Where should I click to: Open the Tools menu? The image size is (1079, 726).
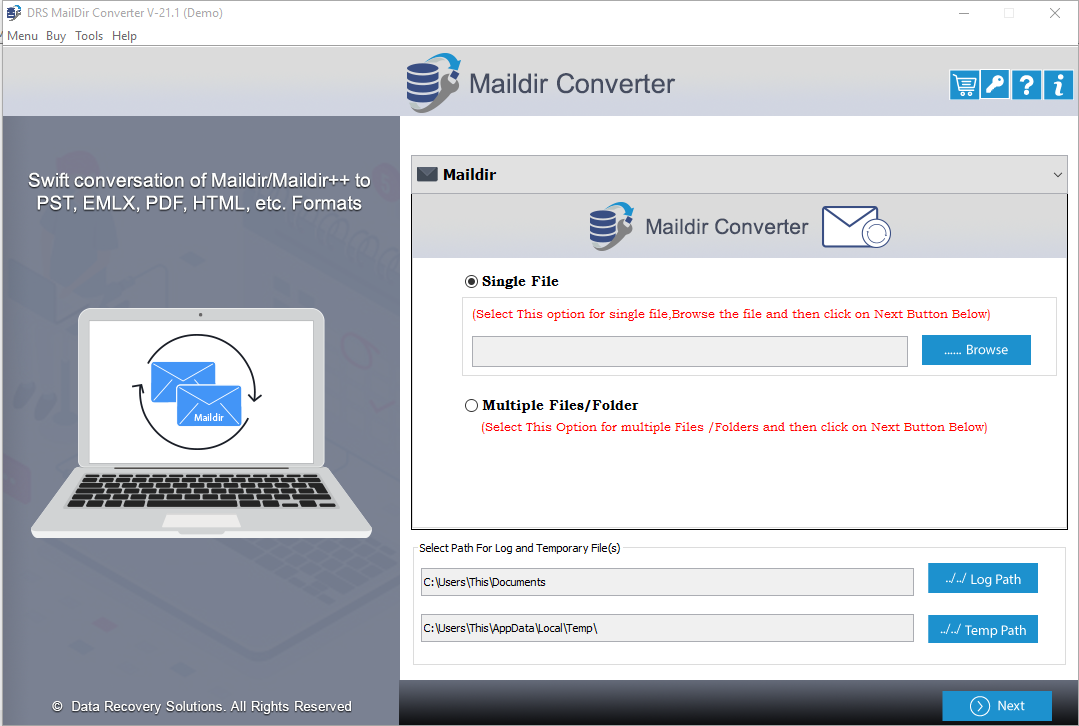(88, 35)
